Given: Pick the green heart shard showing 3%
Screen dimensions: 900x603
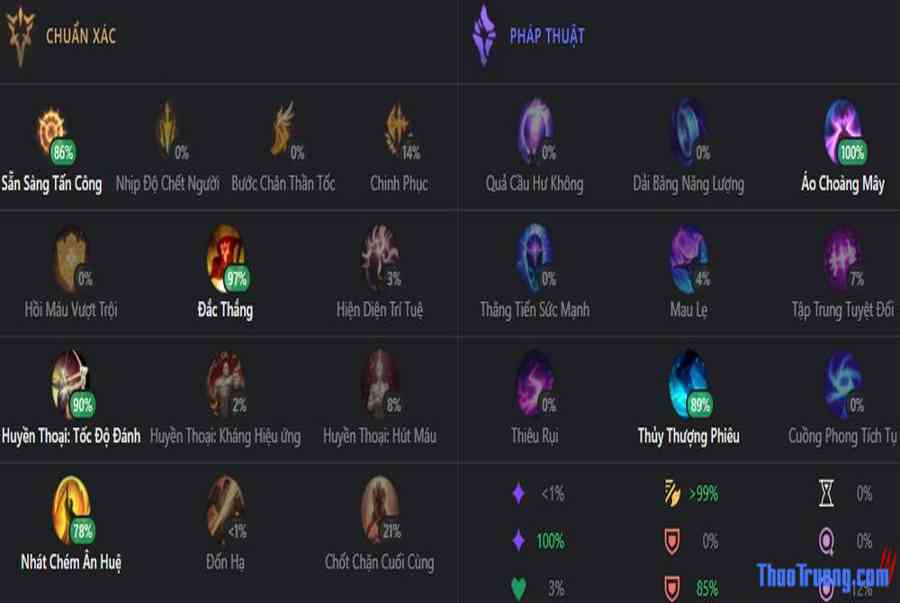Looking at the screenshot, I should (x=518, y=588).
